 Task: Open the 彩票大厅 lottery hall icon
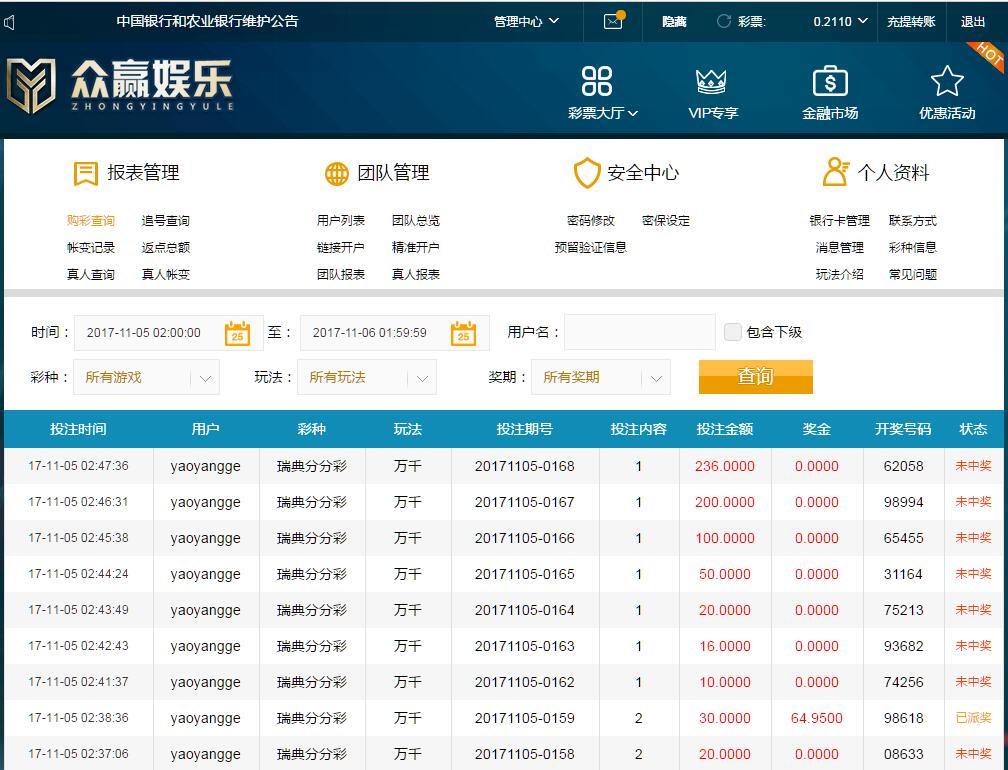(x=597, y=81)
